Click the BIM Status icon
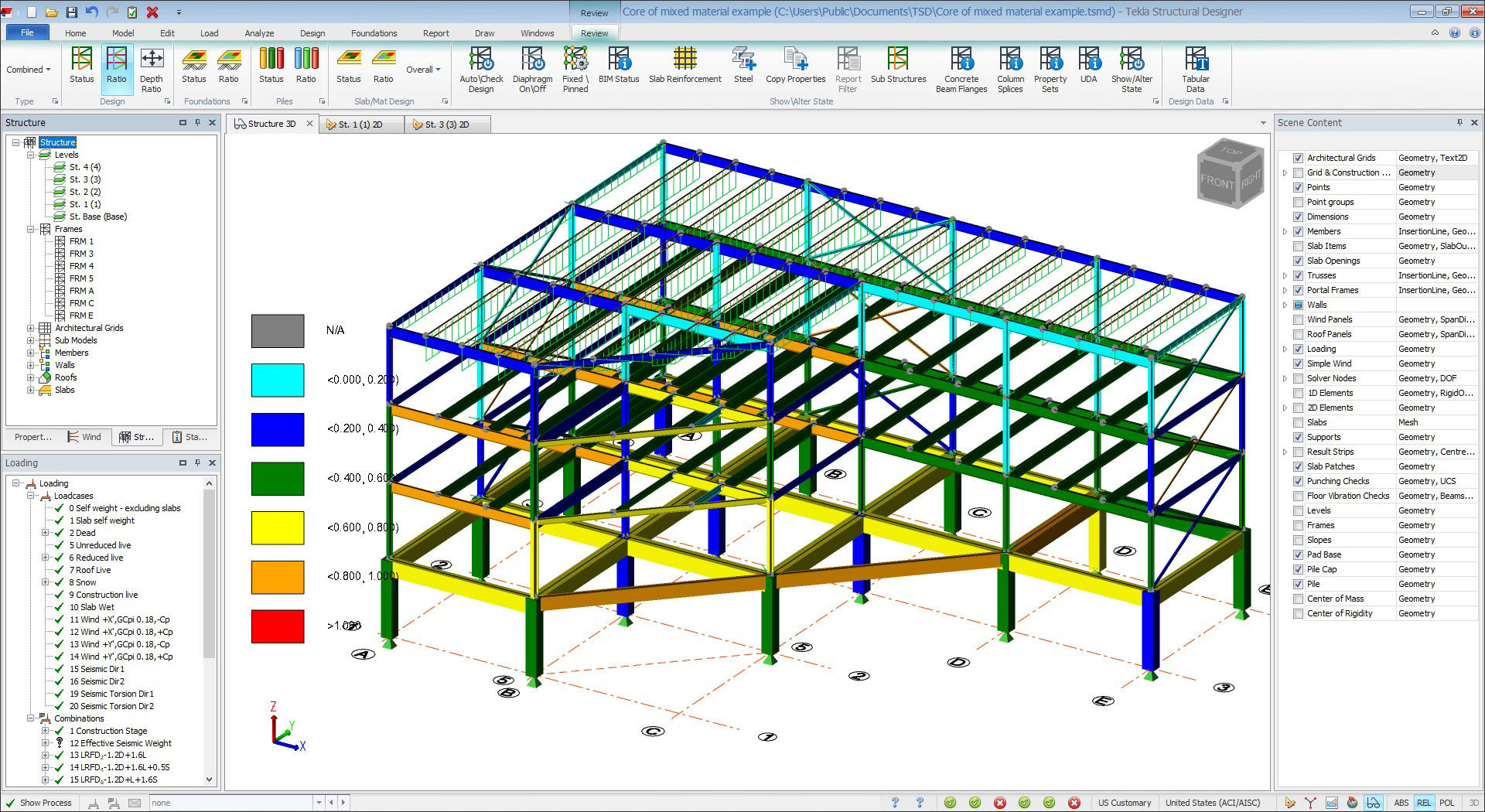 (x=618, y=68)
